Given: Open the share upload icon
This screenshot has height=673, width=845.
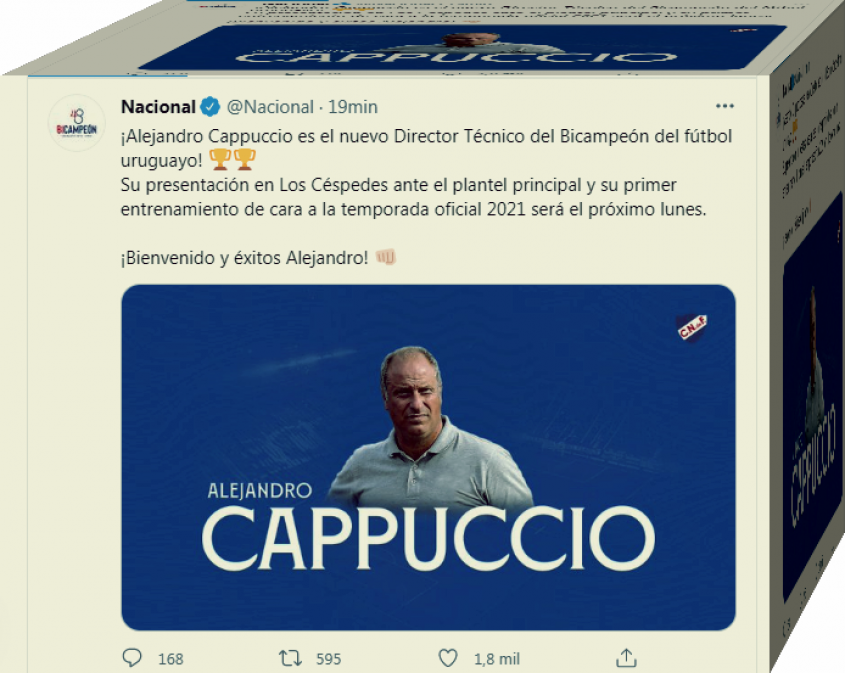Looking at the screenshot, I should (x=626, y=658).
